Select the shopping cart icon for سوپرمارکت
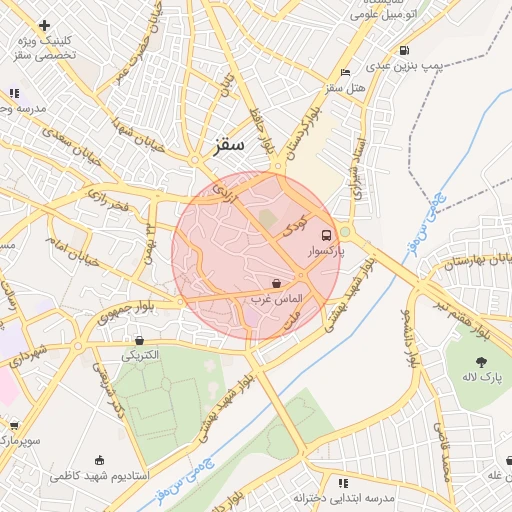The image size is (512, 512). coord(14,426)
